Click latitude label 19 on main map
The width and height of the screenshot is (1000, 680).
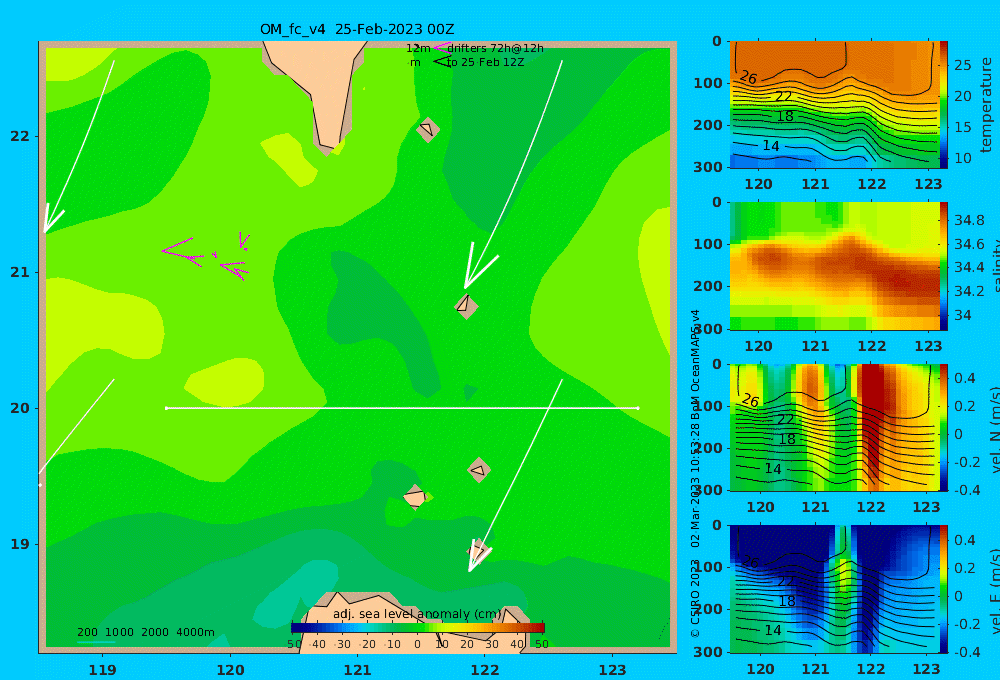click(20, 544)
